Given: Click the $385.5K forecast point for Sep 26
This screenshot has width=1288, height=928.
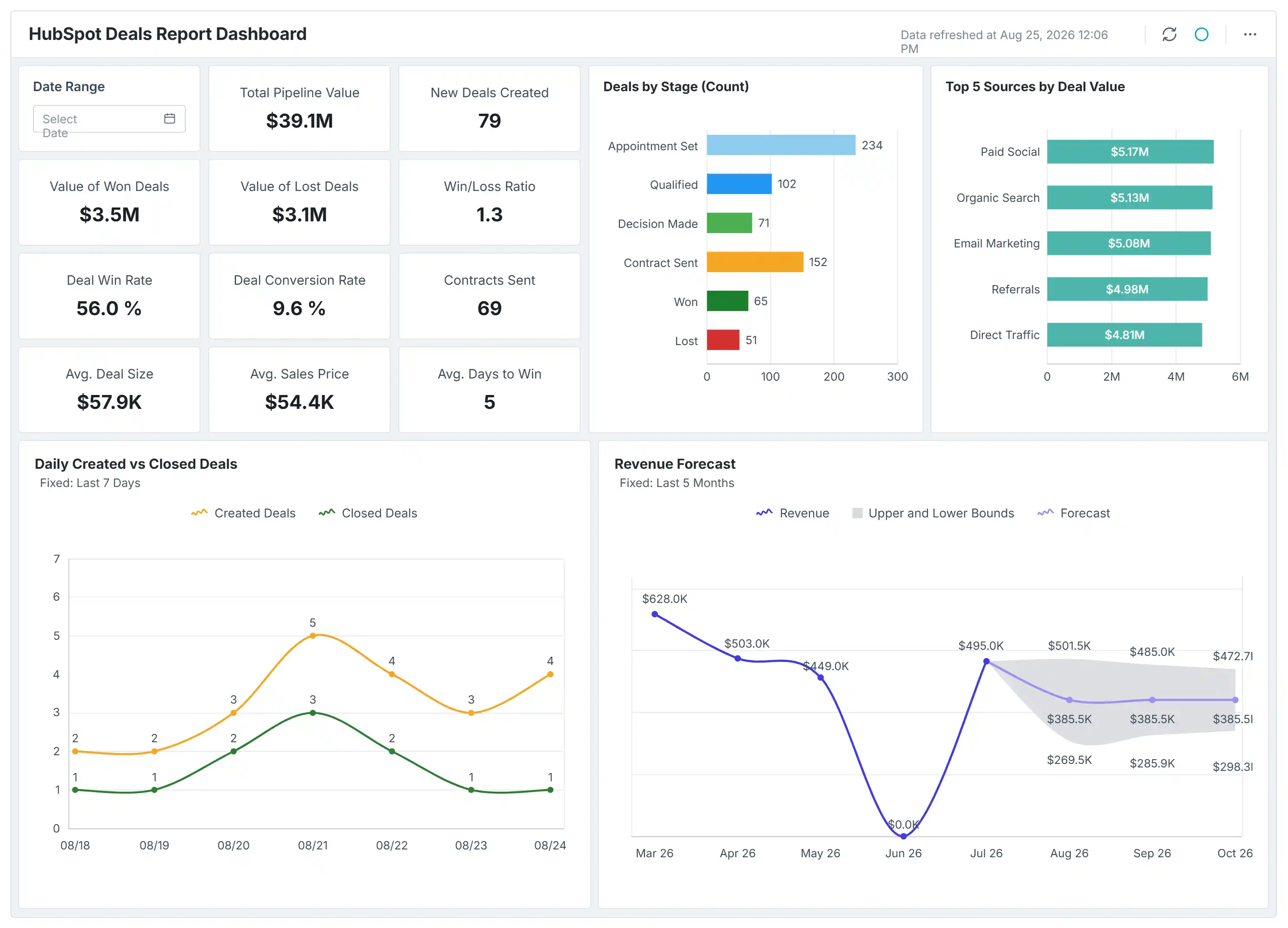Looking at the screenshot, I should [x=1152, y=700].
